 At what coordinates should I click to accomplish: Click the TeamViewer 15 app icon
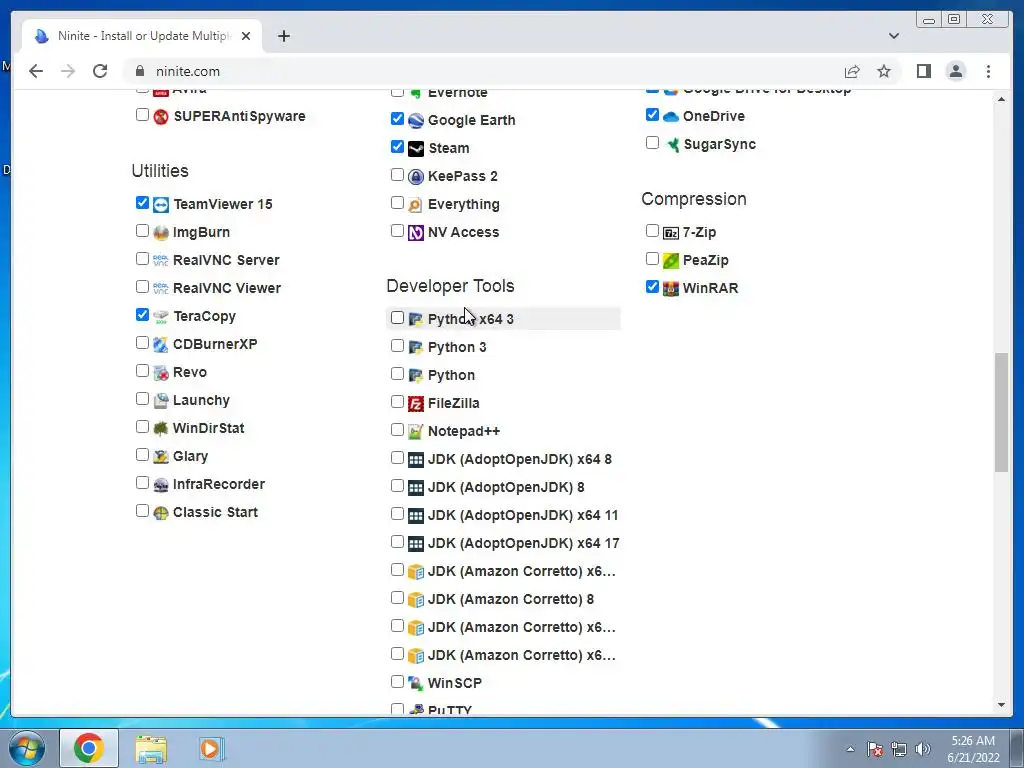coord(161,204)
